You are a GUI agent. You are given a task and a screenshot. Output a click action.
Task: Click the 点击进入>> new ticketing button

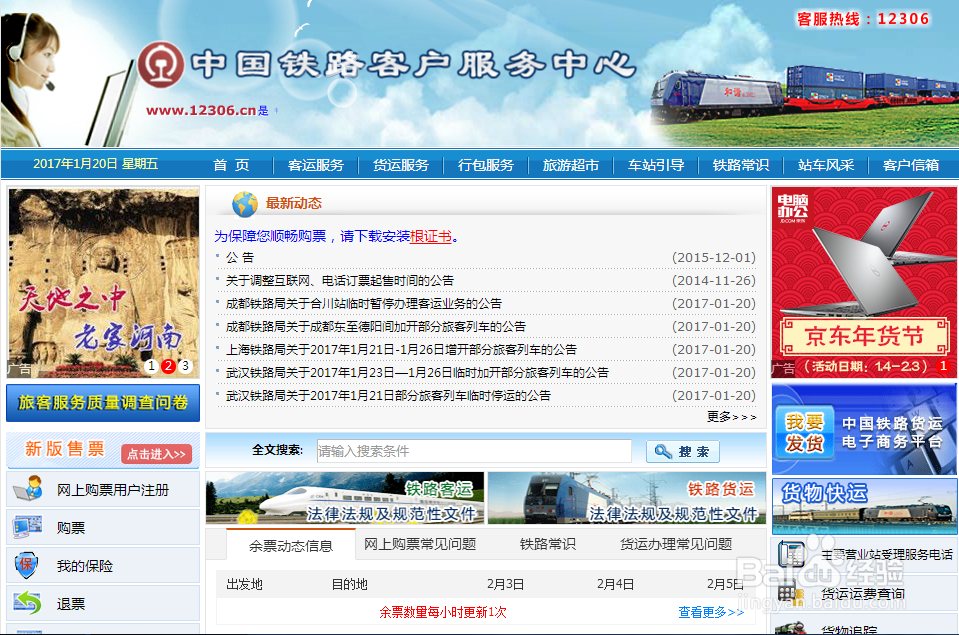point(157,453)
